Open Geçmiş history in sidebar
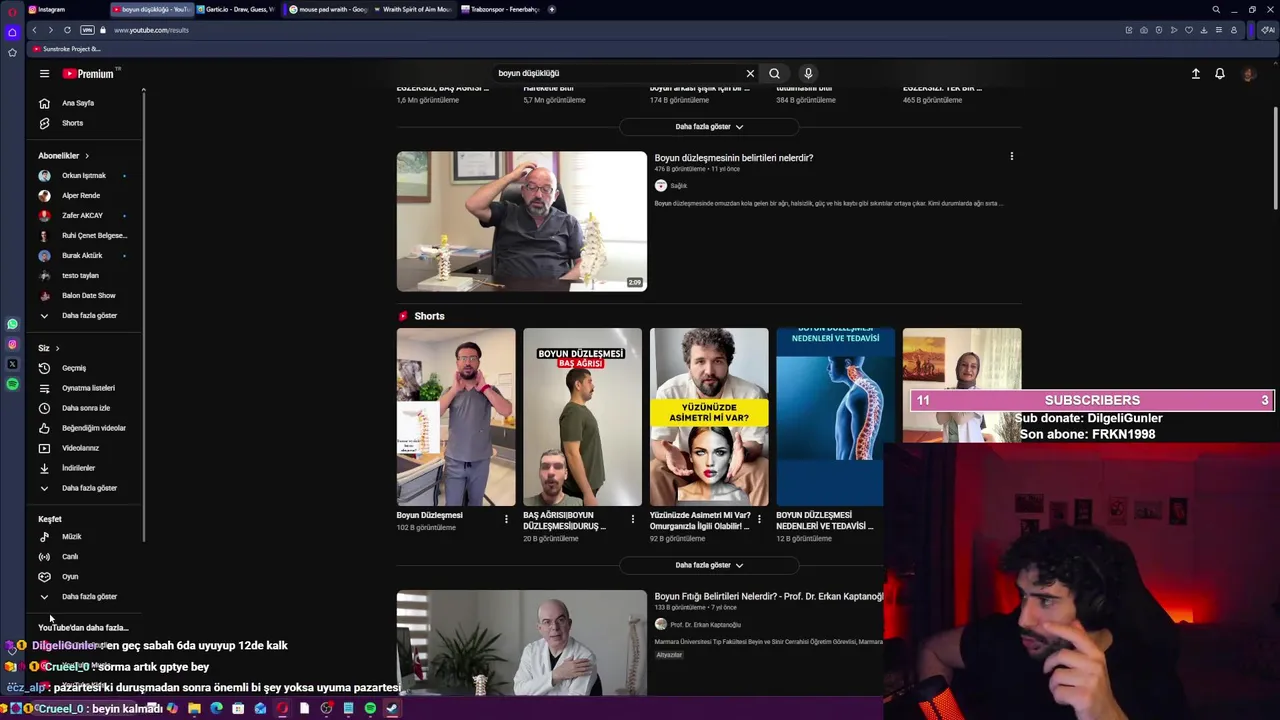Image resolution: width=1280 pixels, height=720 pixels. pos(74,368)
